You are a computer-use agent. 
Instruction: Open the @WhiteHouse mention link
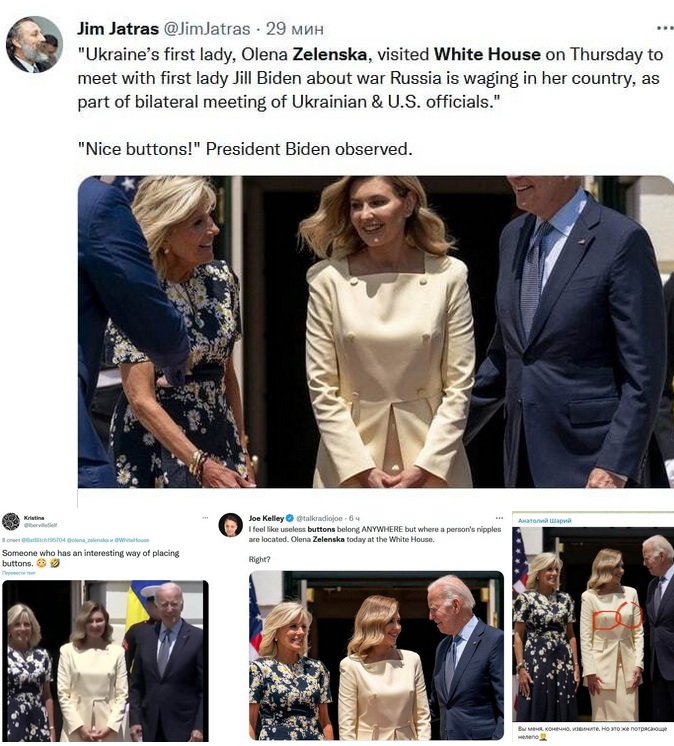132,540
